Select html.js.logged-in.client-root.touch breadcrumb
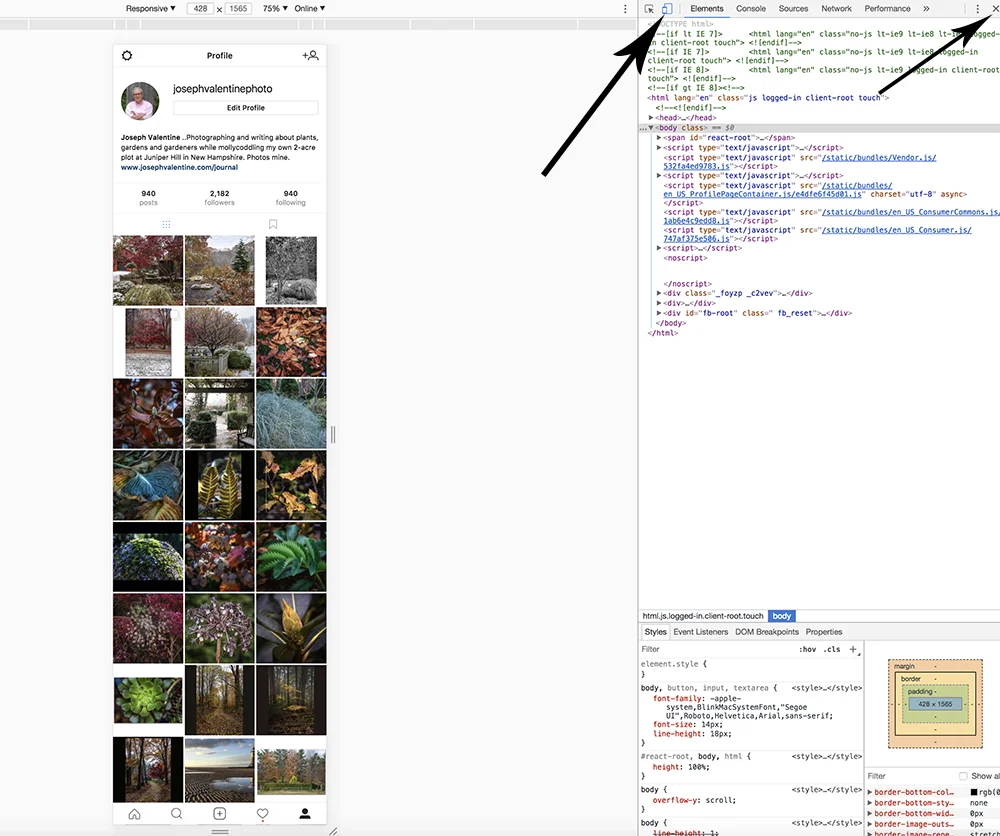The height and width of the screenshot is (836, 1000). 703,616
